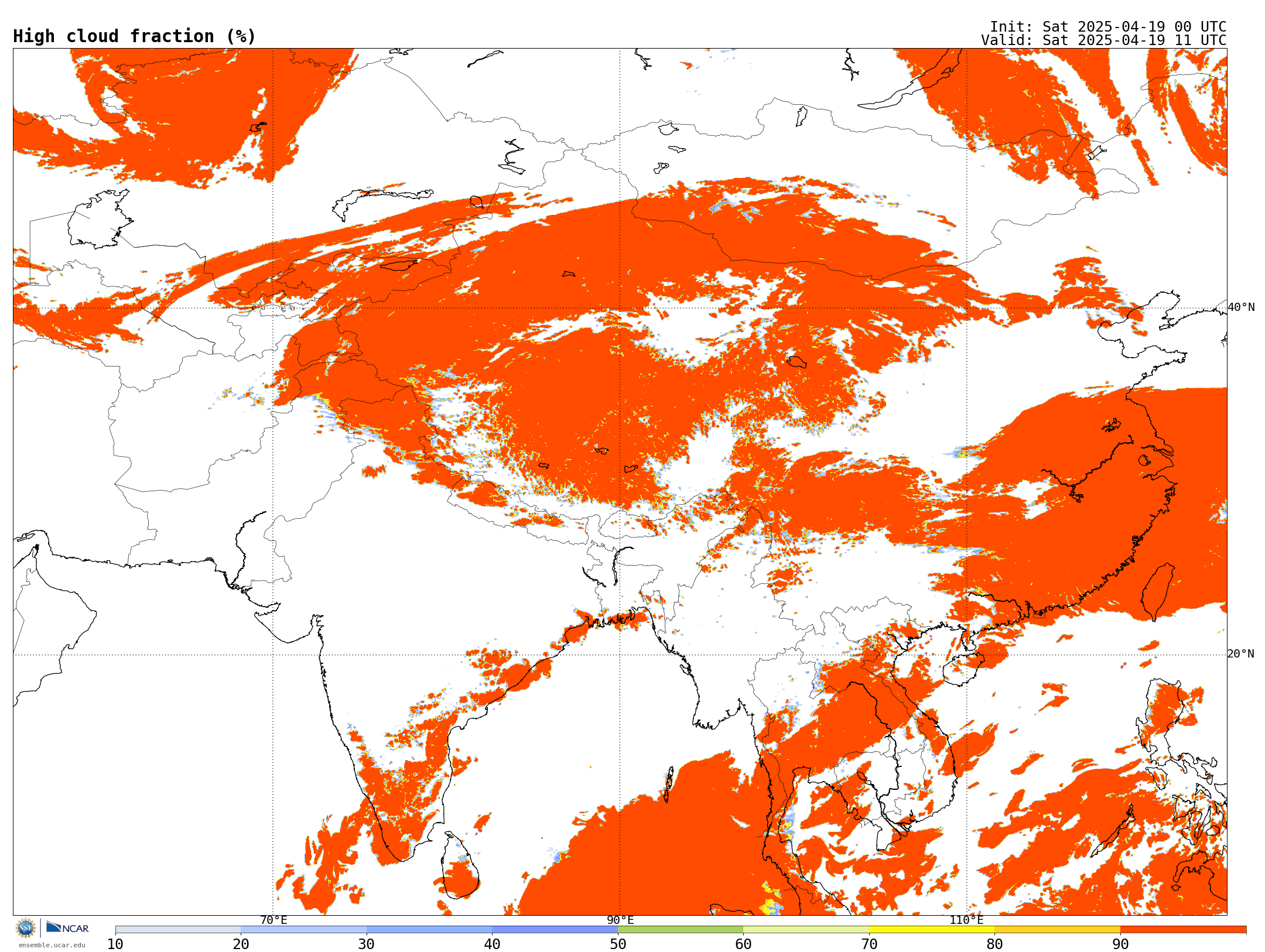
Task: Click the colorbar tick label 80
Action: coord(994,944)
